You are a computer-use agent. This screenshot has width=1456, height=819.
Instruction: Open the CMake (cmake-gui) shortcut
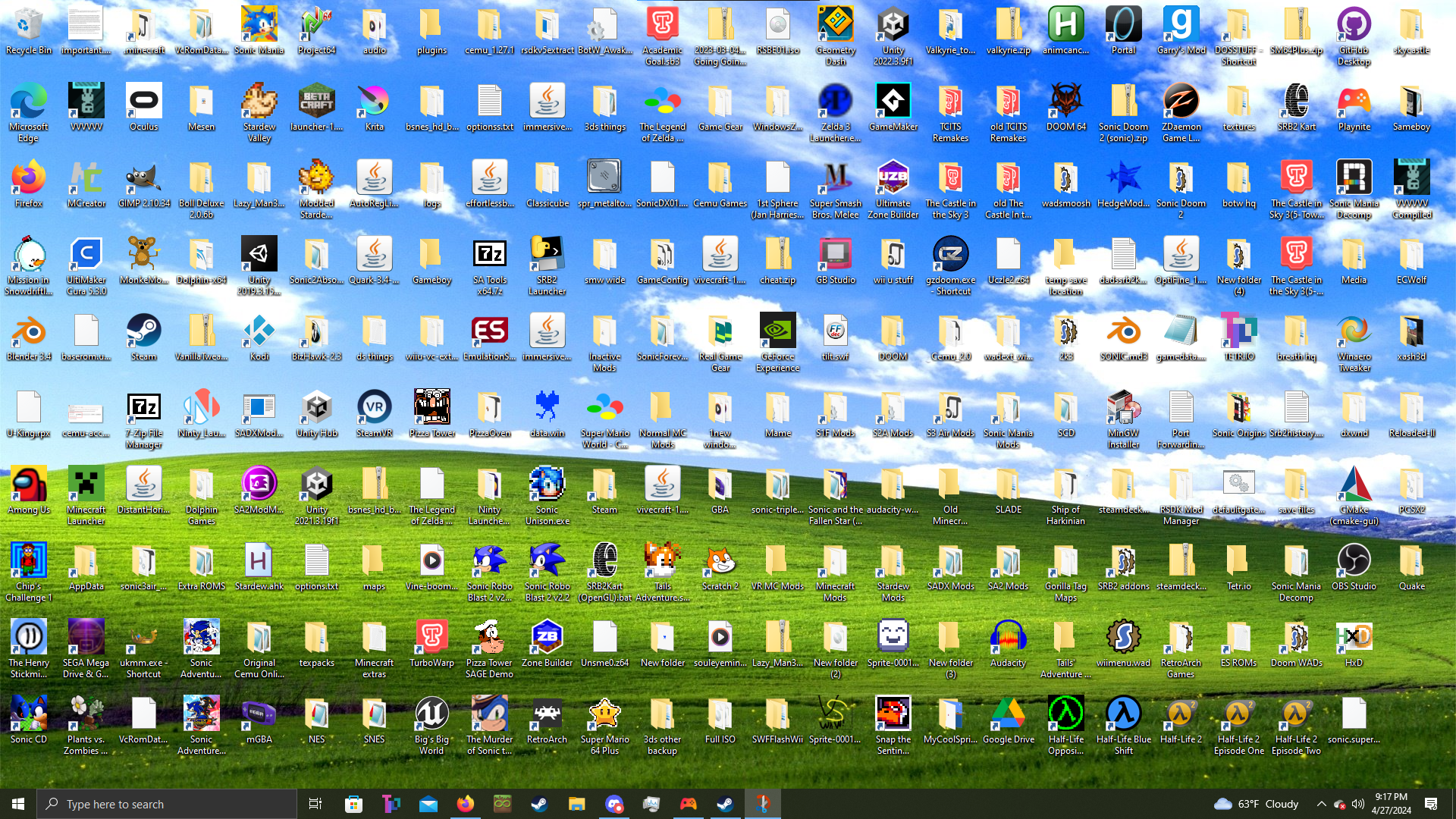[x=1354, y=496]
